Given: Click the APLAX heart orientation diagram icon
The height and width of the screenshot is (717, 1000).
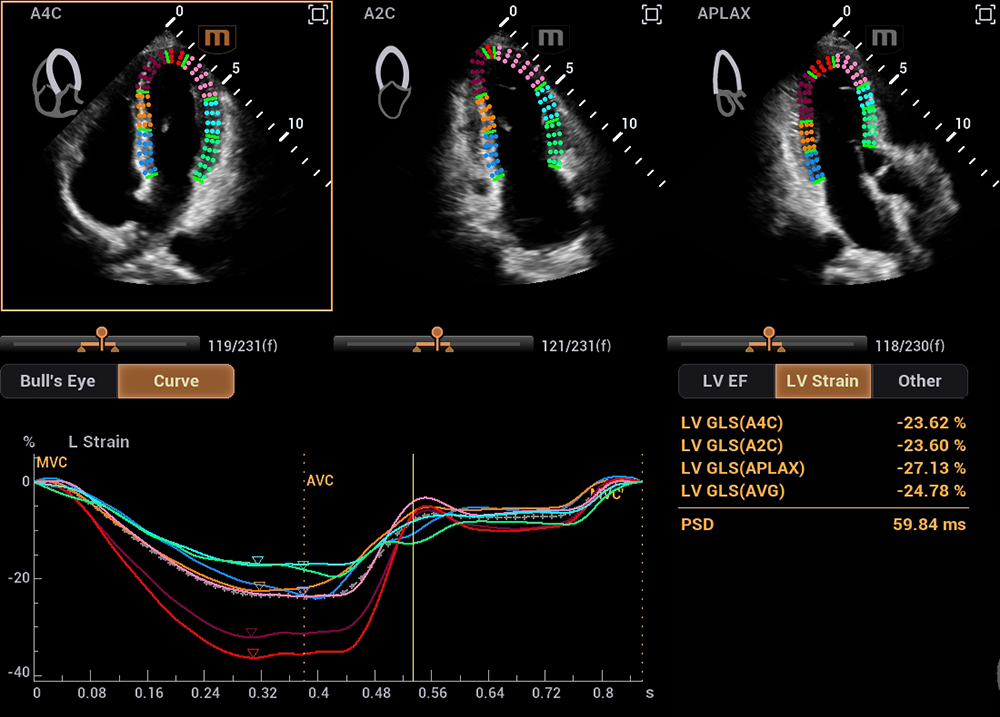Looking at the screenshot, I should pyautogui.click(x=728, y=81).
